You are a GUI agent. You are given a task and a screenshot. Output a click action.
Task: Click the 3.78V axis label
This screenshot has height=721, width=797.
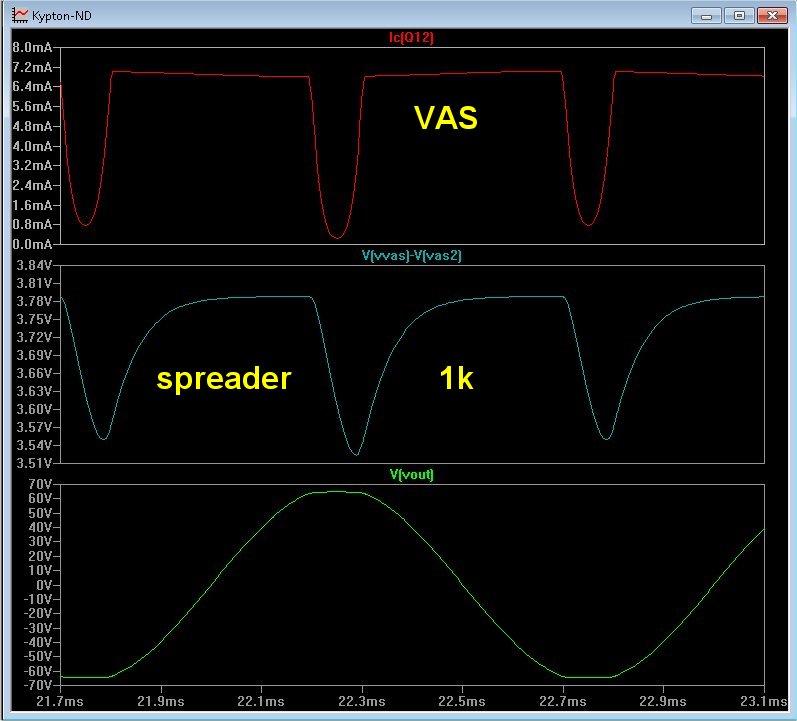tap(34, 301)
